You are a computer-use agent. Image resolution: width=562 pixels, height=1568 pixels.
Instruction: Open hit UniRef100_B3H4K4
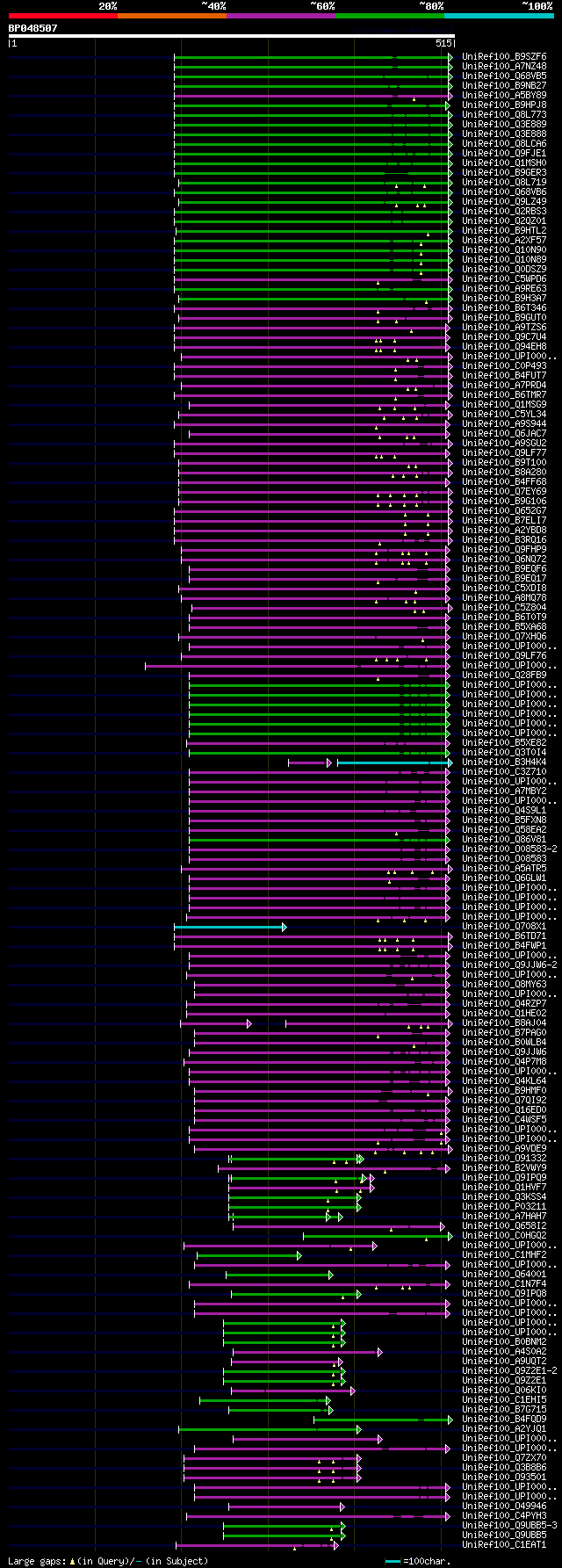[x=504, y=762]
